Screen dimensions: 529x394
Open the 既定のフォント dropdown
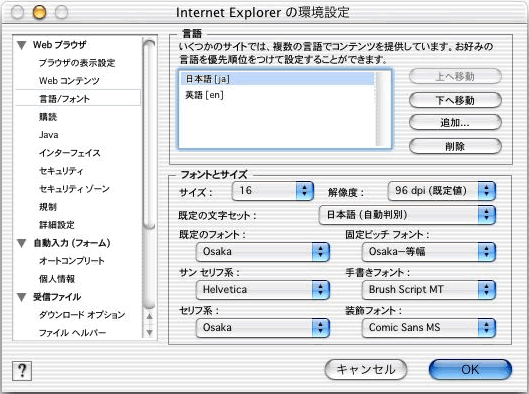tap(262, 252)
